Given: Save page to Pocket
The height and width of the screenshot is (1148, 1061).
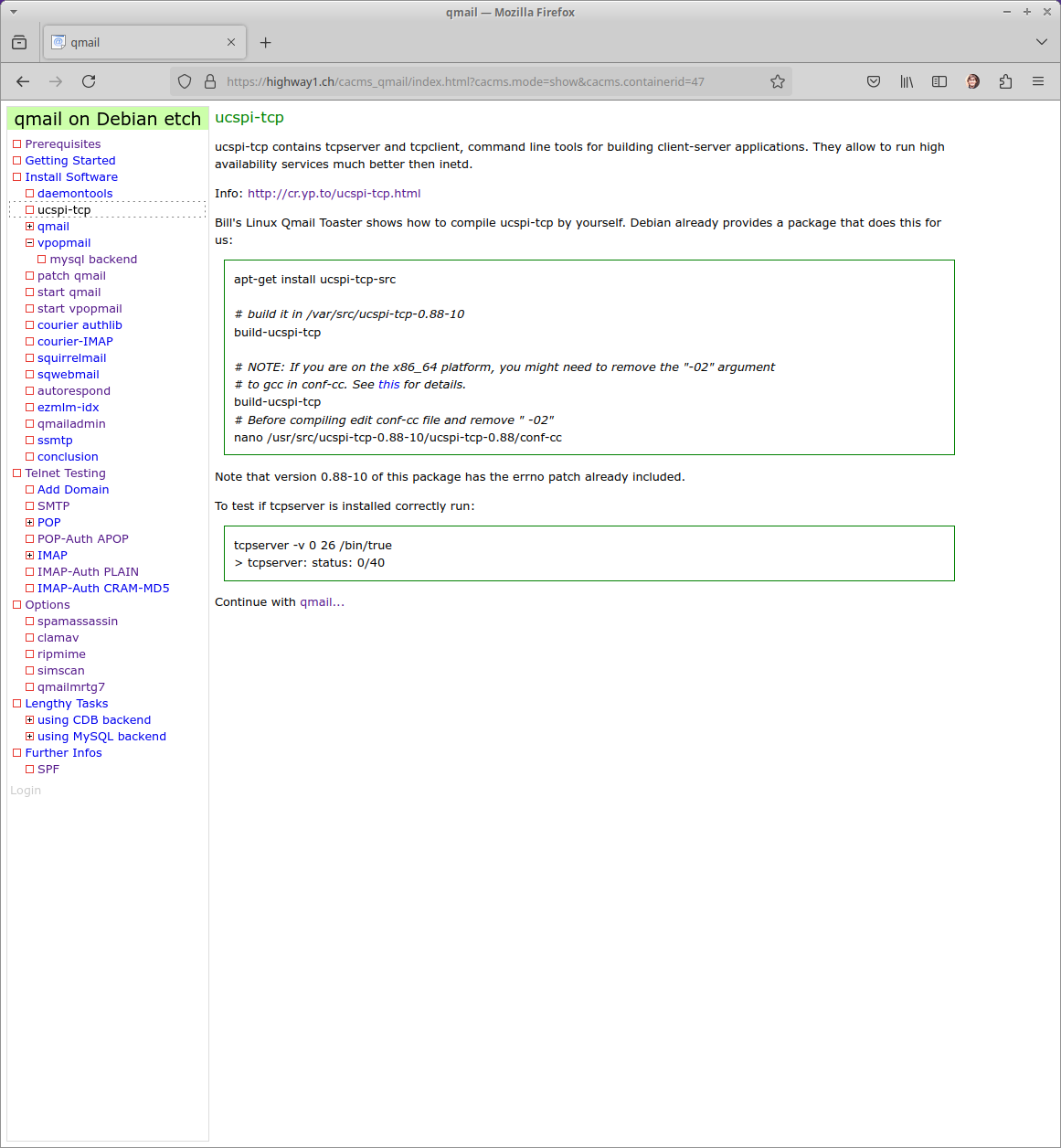Looking at the screenshot, I should click(874, 81).
